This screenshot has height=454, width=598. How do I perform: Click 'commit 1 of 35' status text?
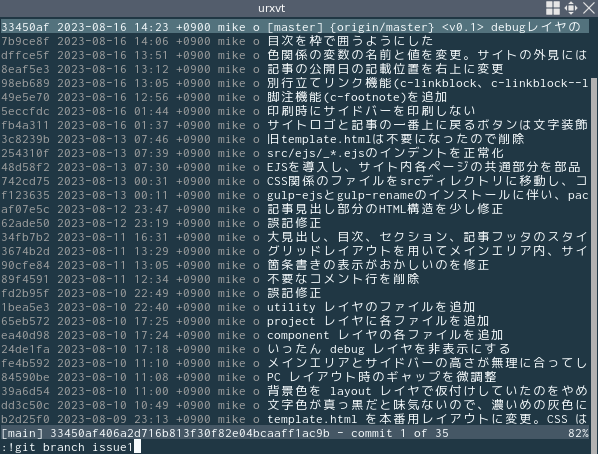(400, 433)
